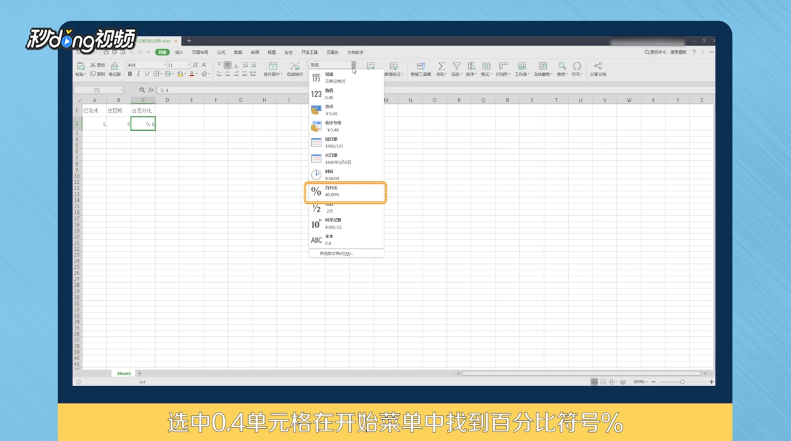Click the Format Painter icon

point(115,66)
